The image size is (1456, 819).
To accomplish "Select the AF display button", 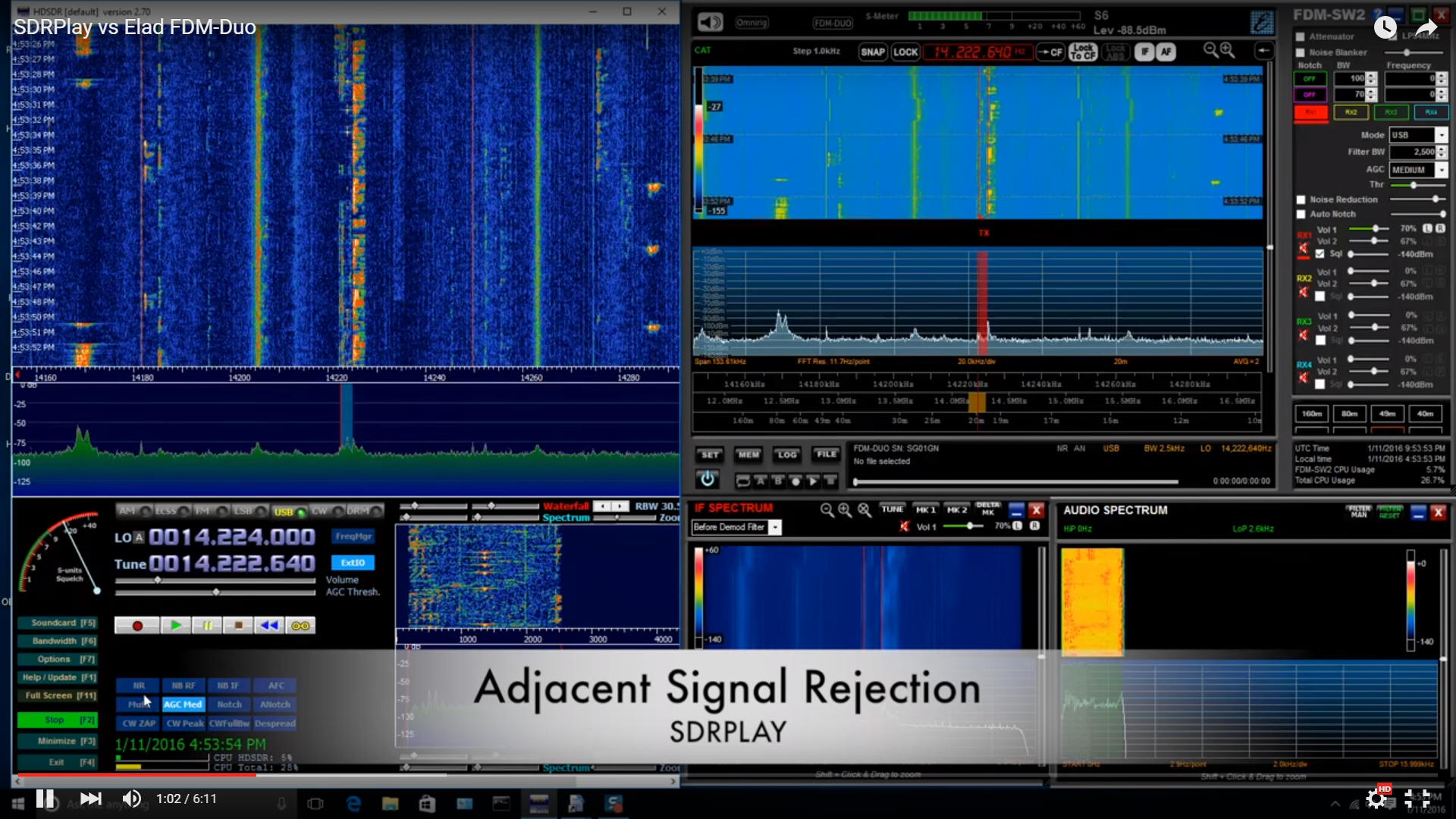I will click(1166, 52).
